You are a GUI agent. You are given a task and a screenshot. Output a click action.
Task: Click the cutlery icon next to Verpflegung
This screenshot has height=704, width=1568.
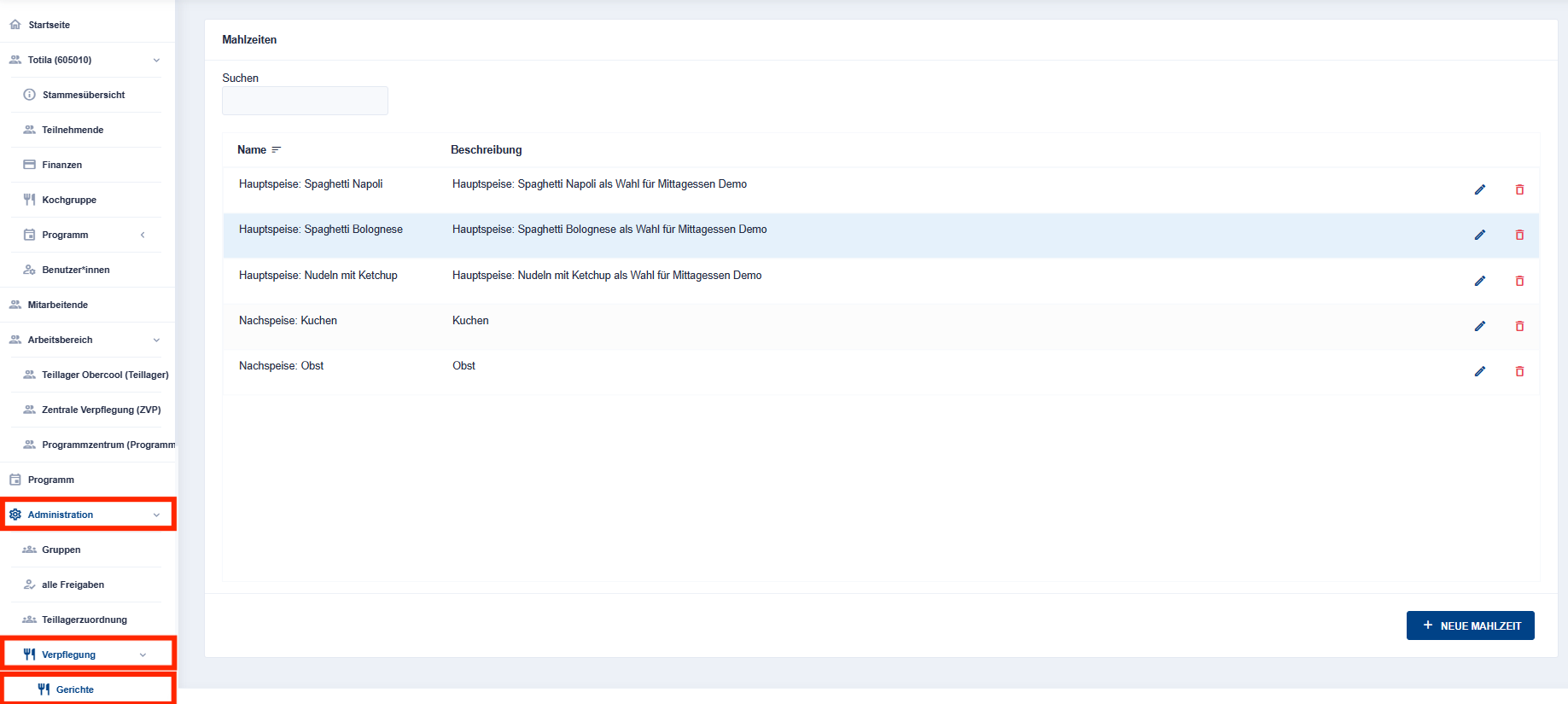coord(29,655)
